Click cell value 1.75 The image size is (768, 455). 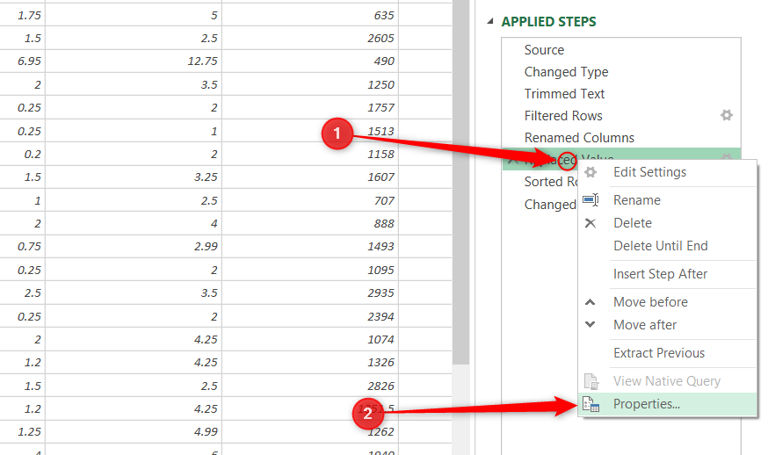[29, 16]
